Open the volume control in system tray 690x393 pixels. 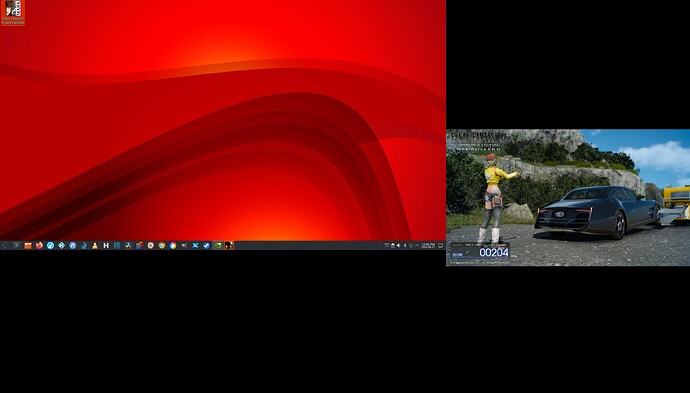[398, 246]
